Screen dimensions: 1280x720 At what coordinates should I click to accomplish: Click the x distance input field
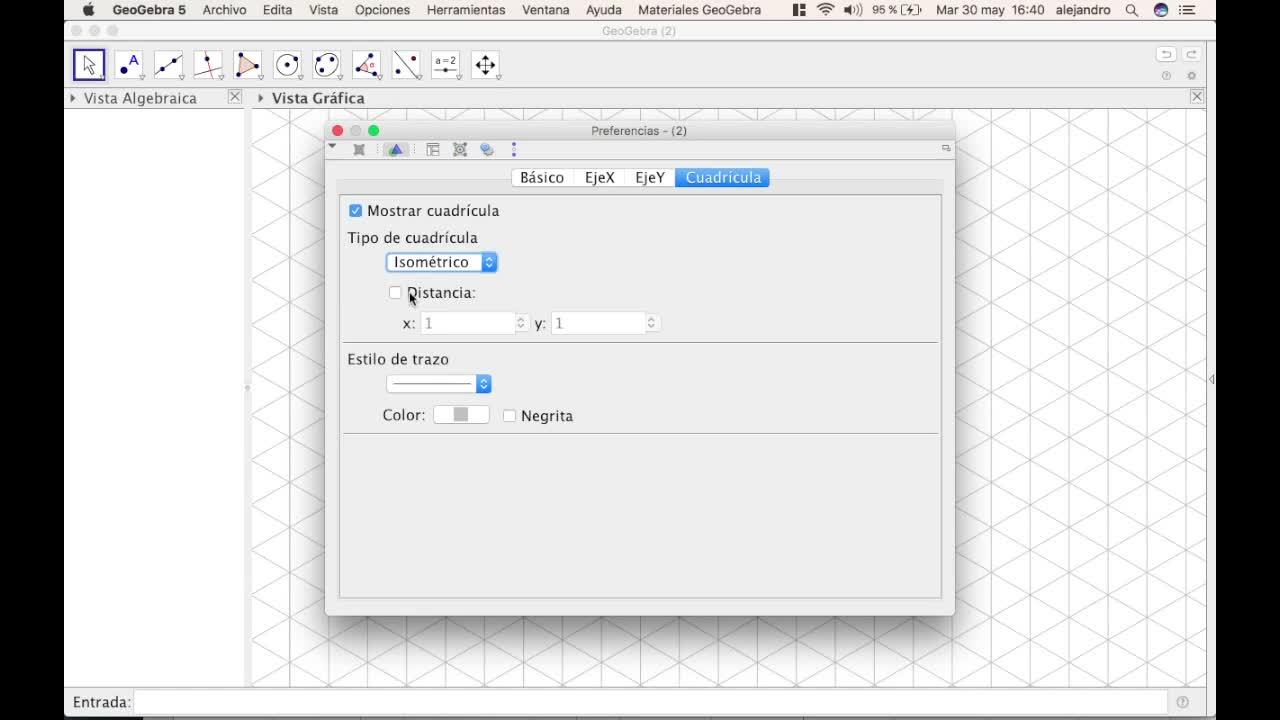click(x=467, y=323)
